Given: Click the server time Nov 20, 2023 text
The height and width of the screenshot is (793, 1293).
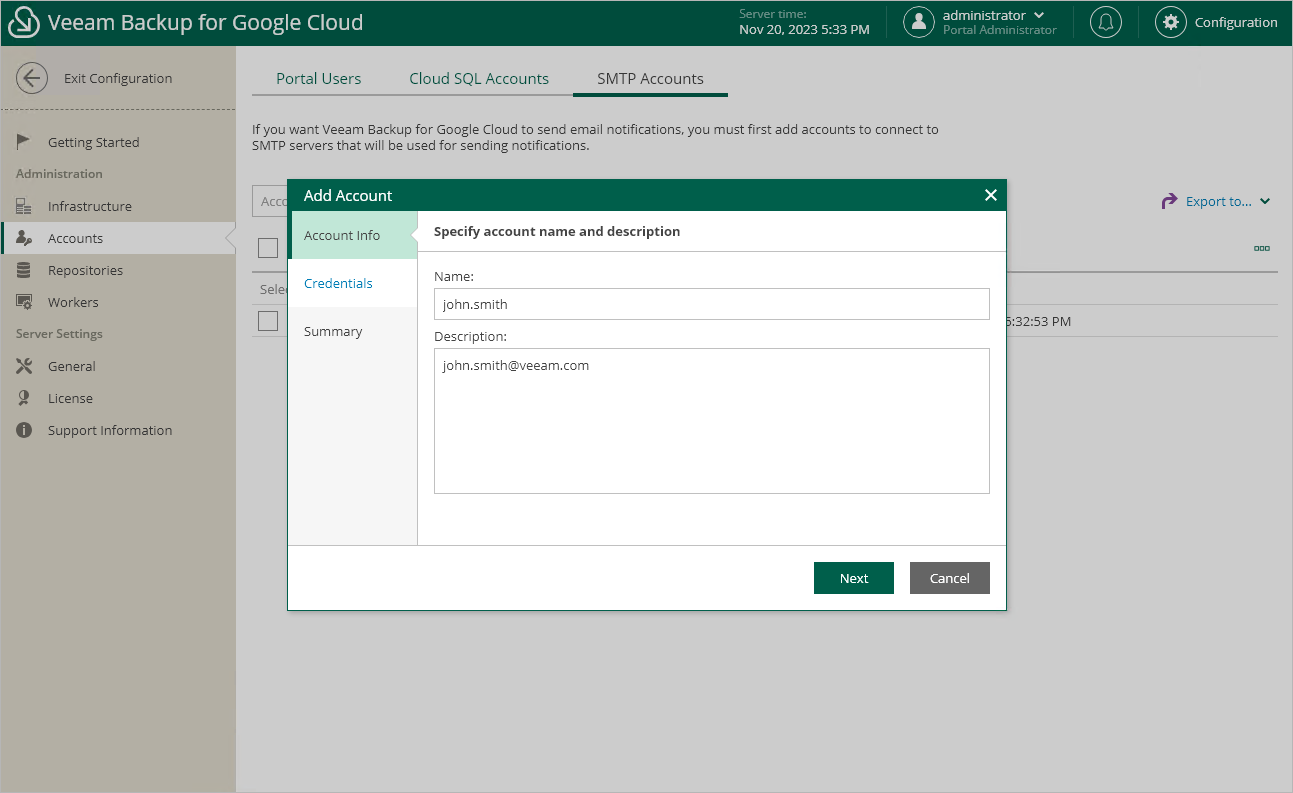Looking at the screenshot, I should pyautogui.click(x=804, y=29).
